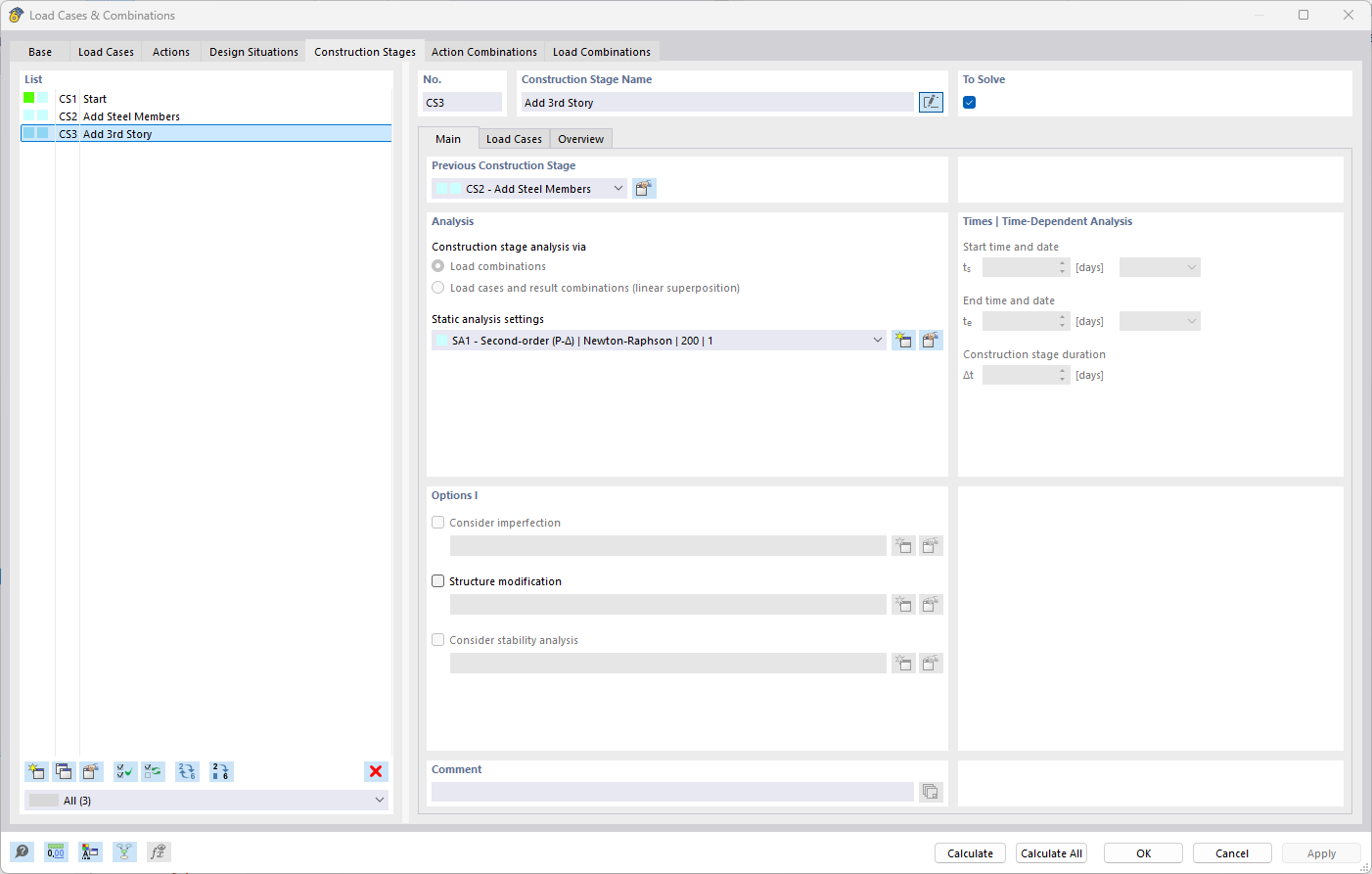This screenshot has width=1372, height=874.
Task: Open the end time date dropdown
Action: pyautogui.click(x=1160, y=321)
